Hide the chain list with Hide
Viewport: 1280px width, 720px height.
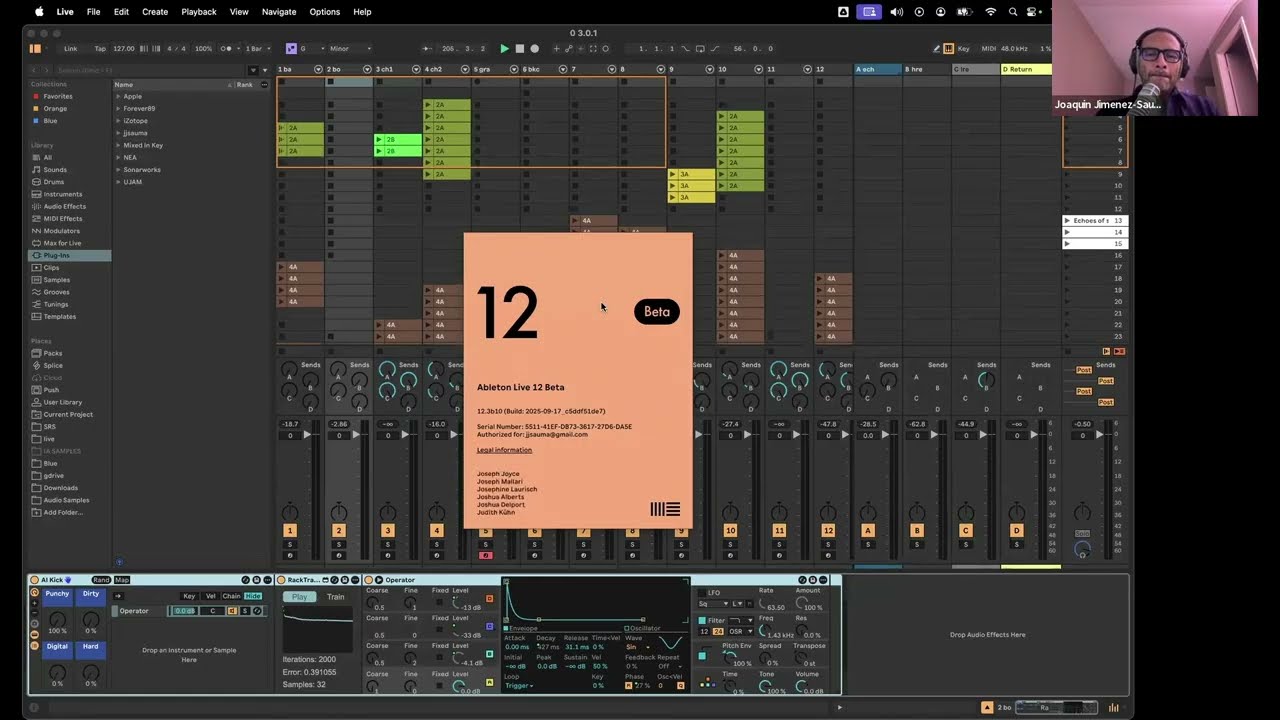point(253,596)
